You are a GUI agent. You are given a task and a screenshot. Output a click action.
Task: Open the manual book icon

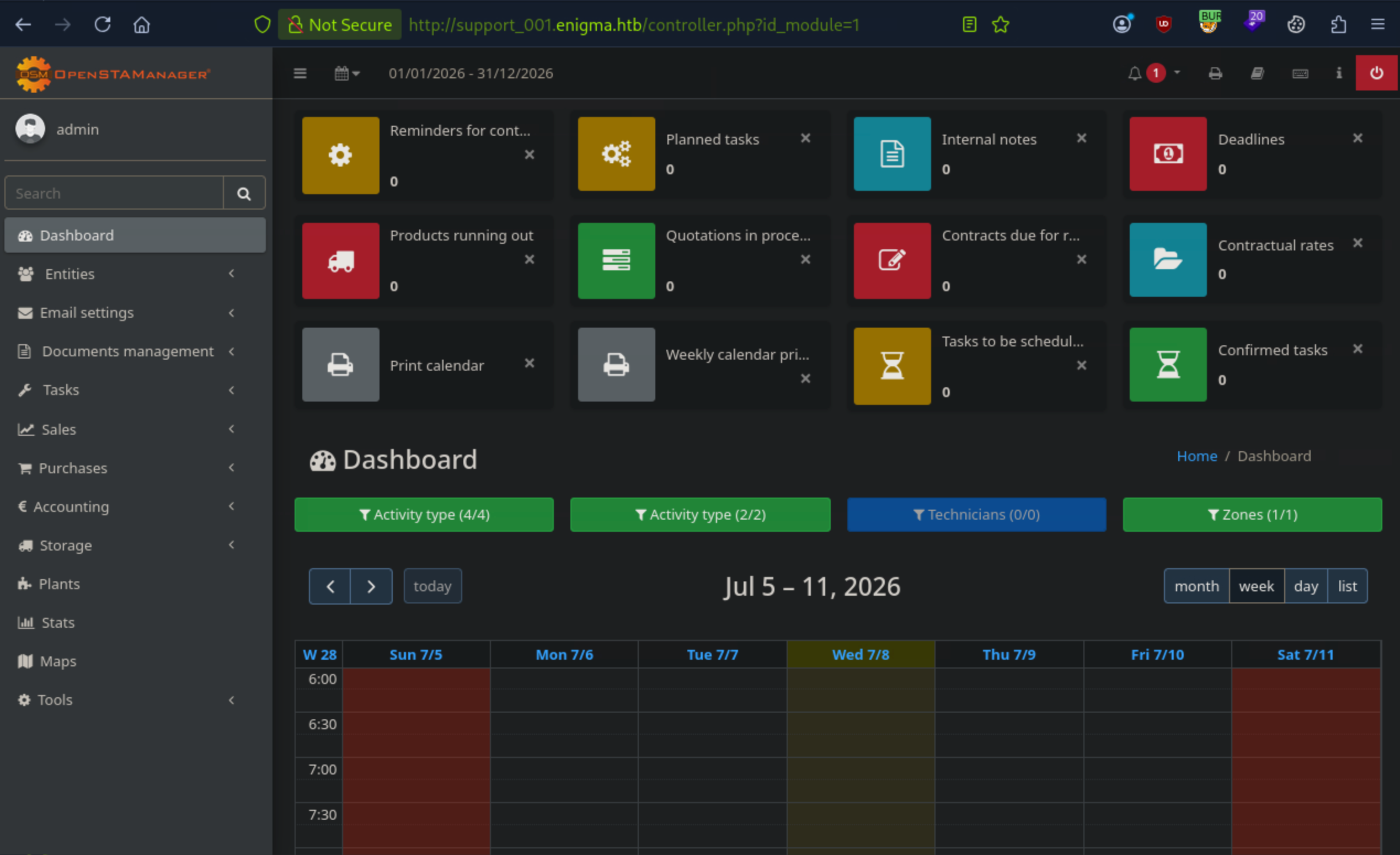[1257, 73]
